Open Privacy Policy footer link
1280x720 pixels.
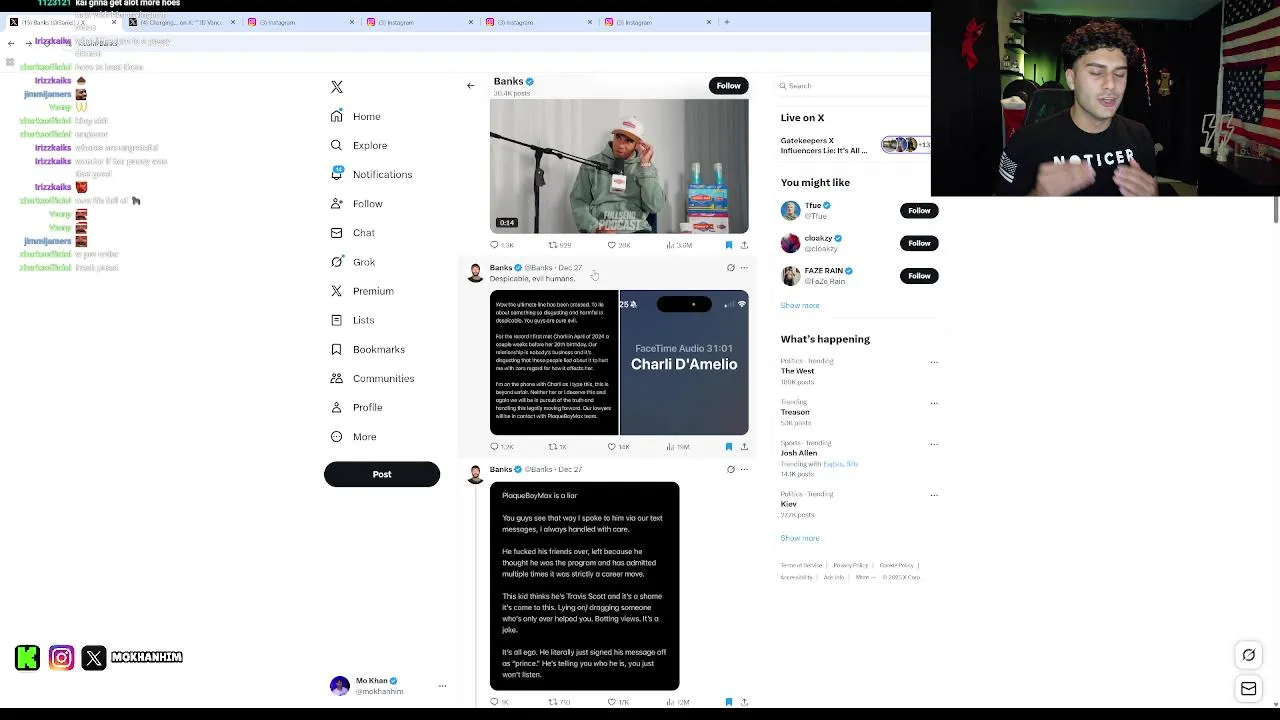[x=851, y=566]
